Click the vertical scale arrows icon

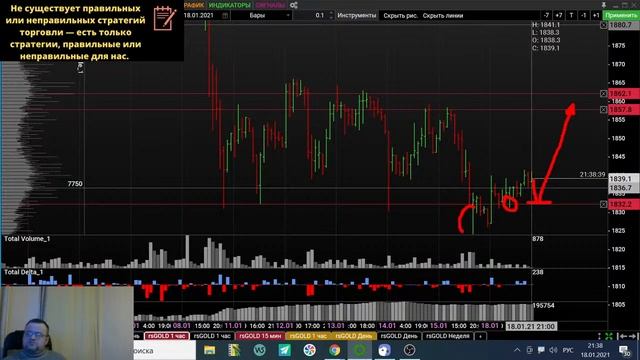[x=599, y=336]
